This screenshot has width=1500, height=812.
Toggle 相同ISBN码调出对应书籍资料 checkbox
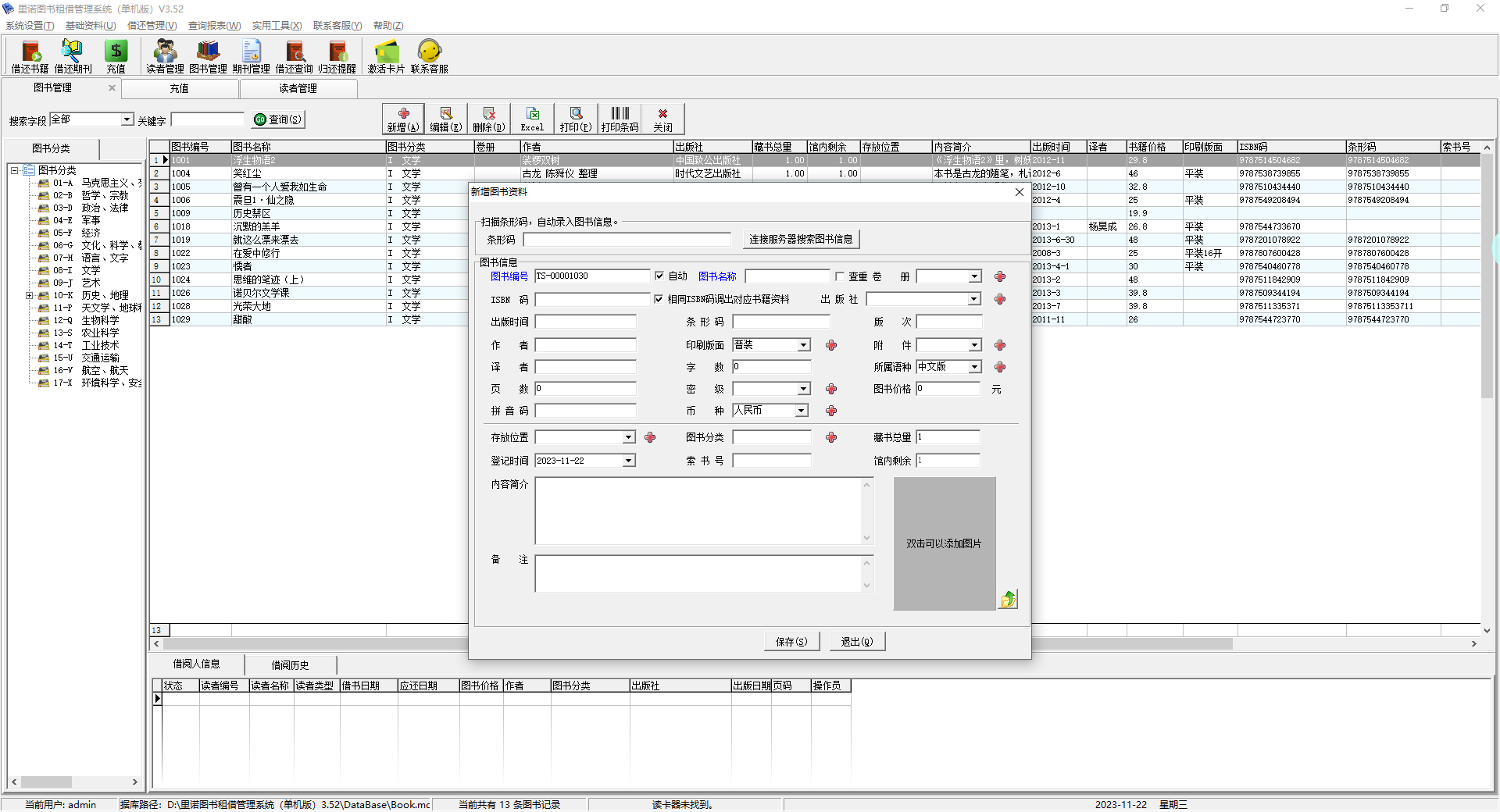point(659,299)
